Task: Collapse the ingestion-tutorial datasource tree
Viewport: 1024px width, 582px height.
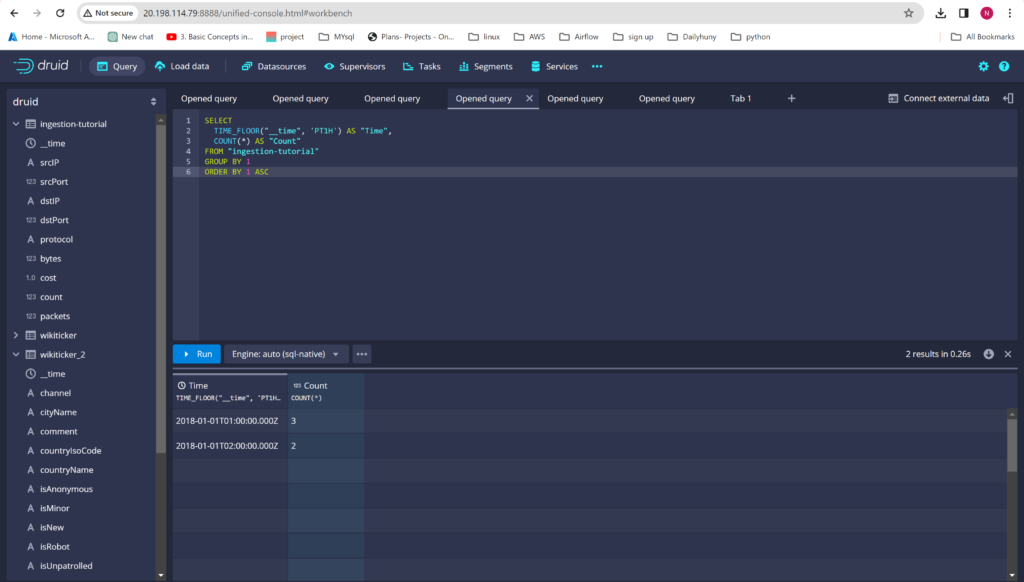Action: [x=16, y=124]
